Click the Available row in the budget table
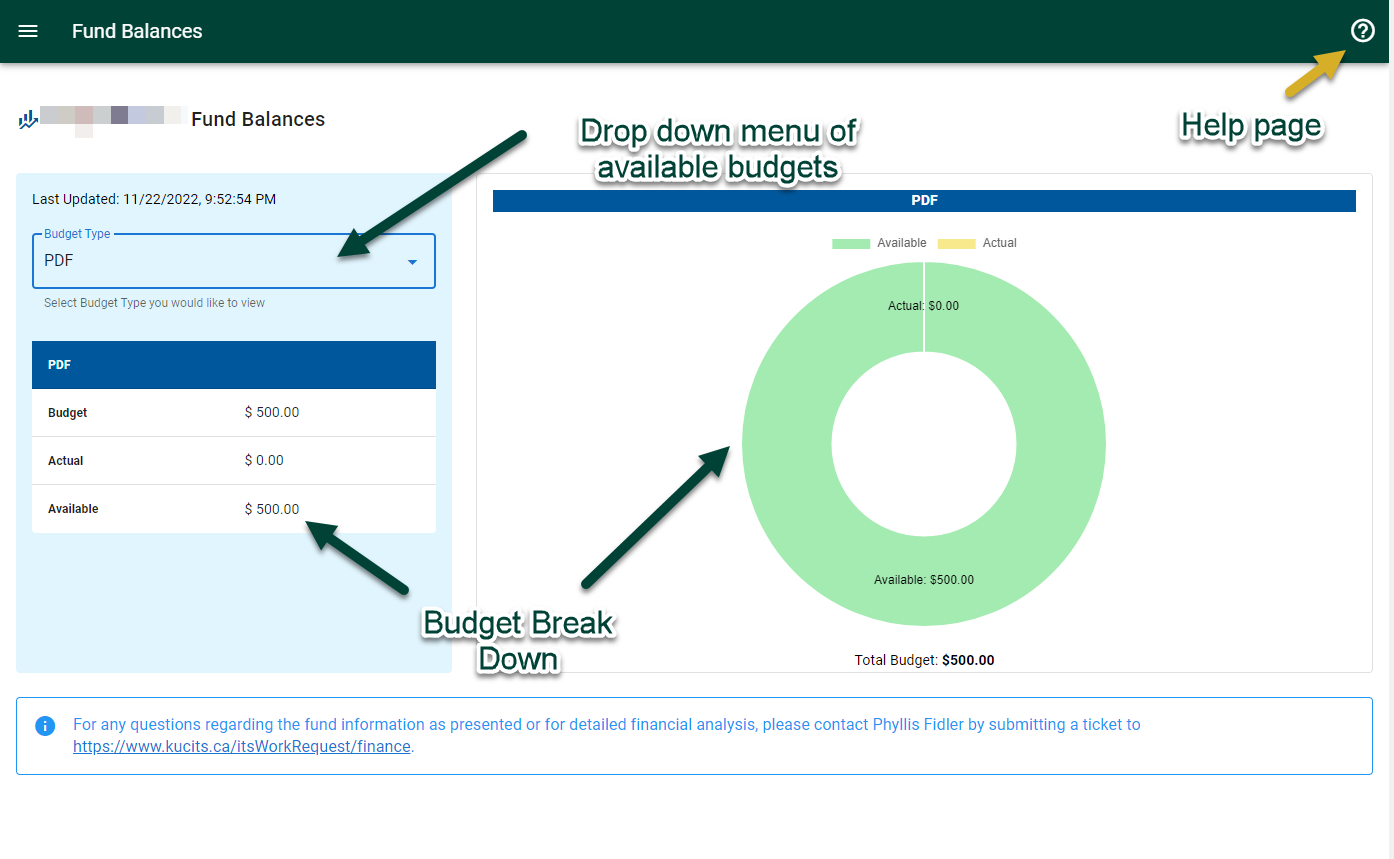 coord(233,509)
